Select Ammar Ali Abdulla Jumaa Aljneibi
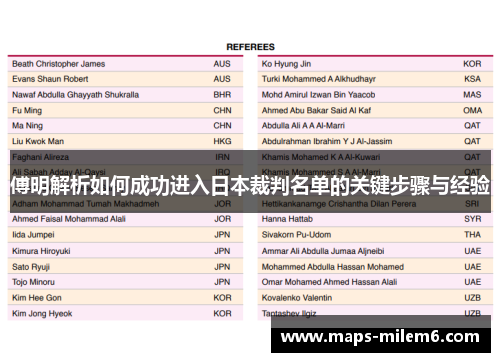Screen dimensions: 500x362 click(x=323, y=251)
